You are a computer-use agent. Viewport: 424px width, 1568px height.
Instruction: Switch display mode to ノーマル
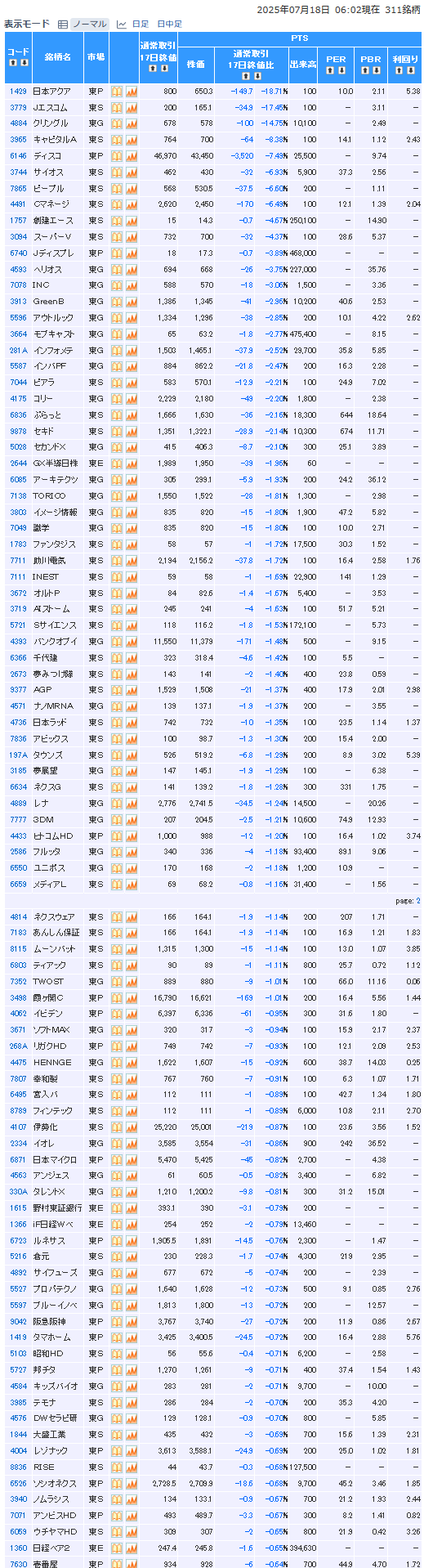(x=89, y=25)
